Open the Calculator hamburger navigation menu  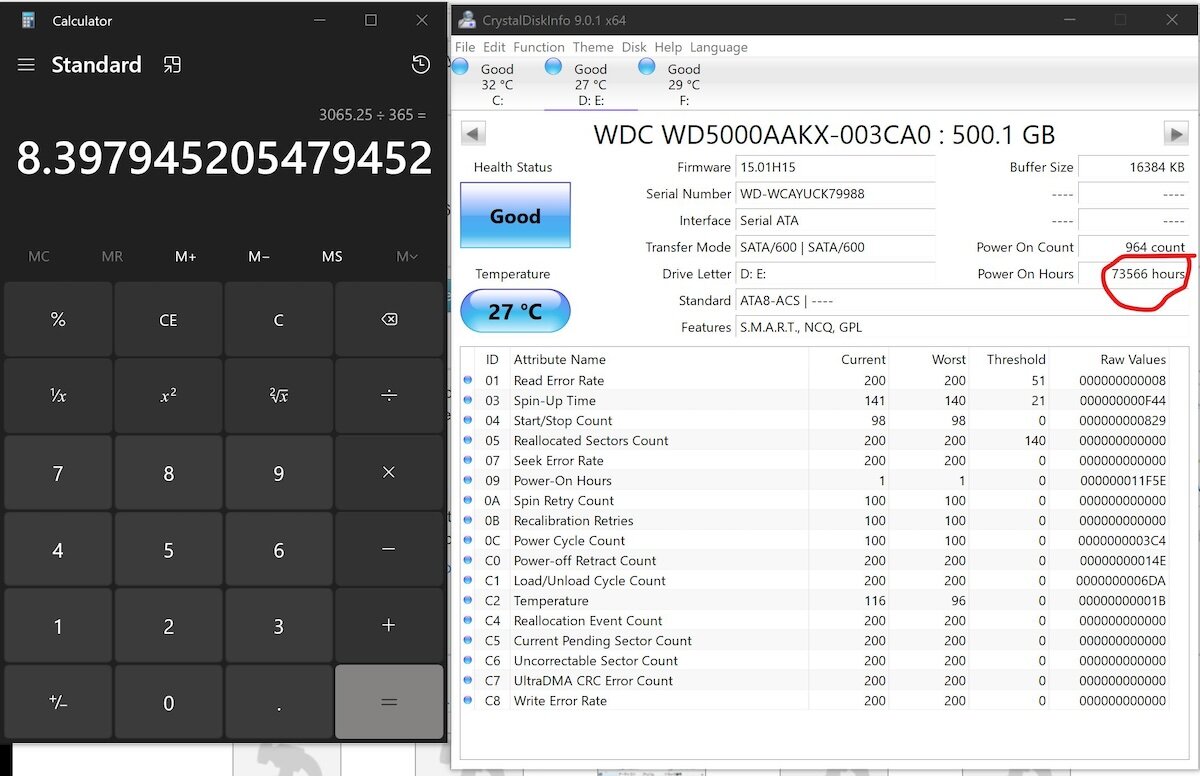click(26, 65)
